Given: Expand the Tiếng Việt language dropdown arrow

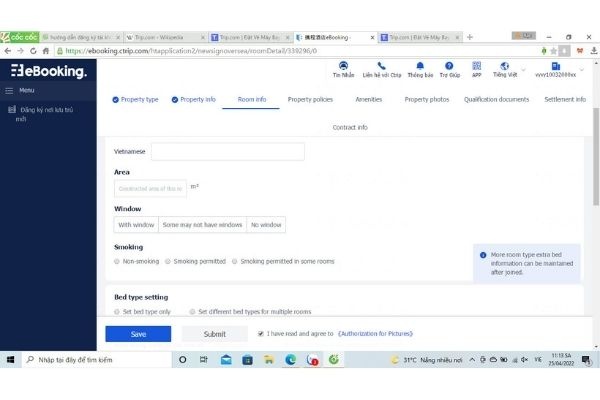Looking at the screenshot, I should (x=523, y=70).
